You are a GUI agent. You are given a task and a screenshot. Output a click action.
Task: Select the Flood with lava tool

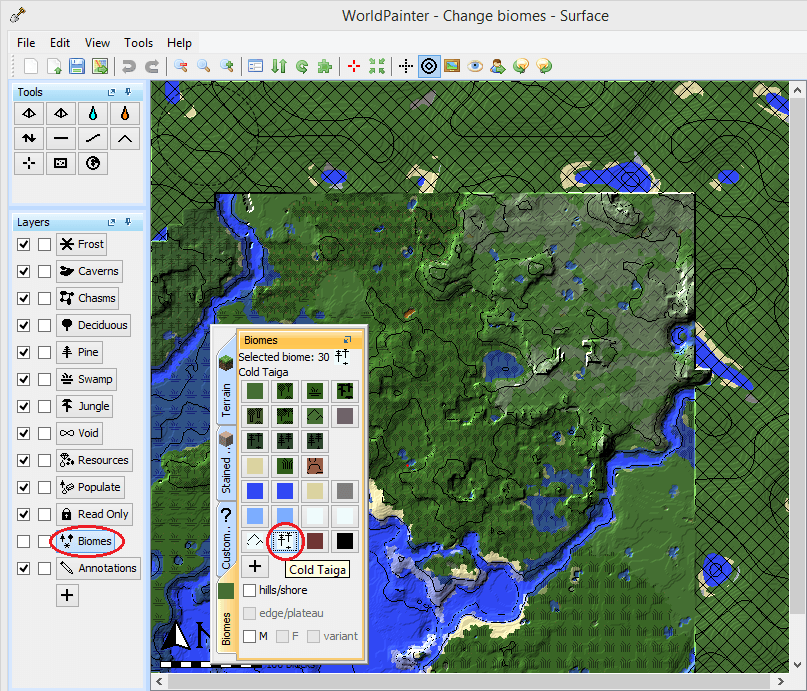point(125,114)
